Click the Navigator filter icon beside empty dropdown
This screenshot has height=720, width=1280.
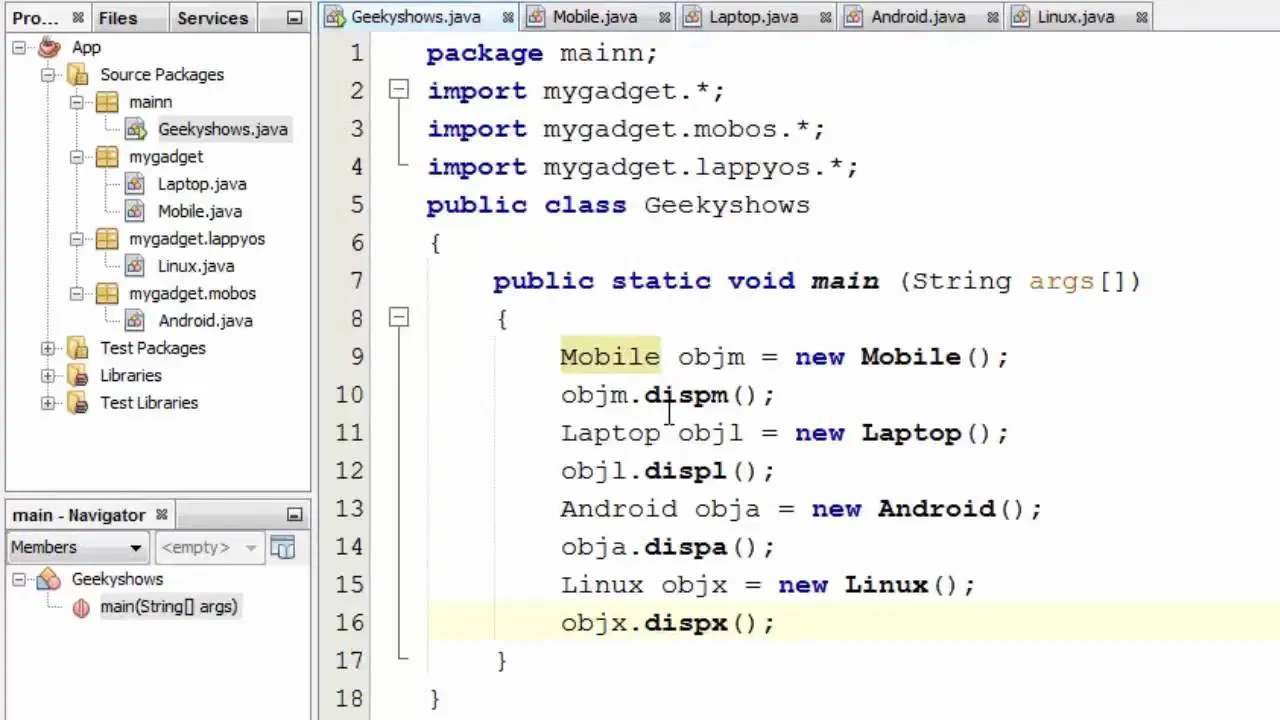tap(283, 547)
